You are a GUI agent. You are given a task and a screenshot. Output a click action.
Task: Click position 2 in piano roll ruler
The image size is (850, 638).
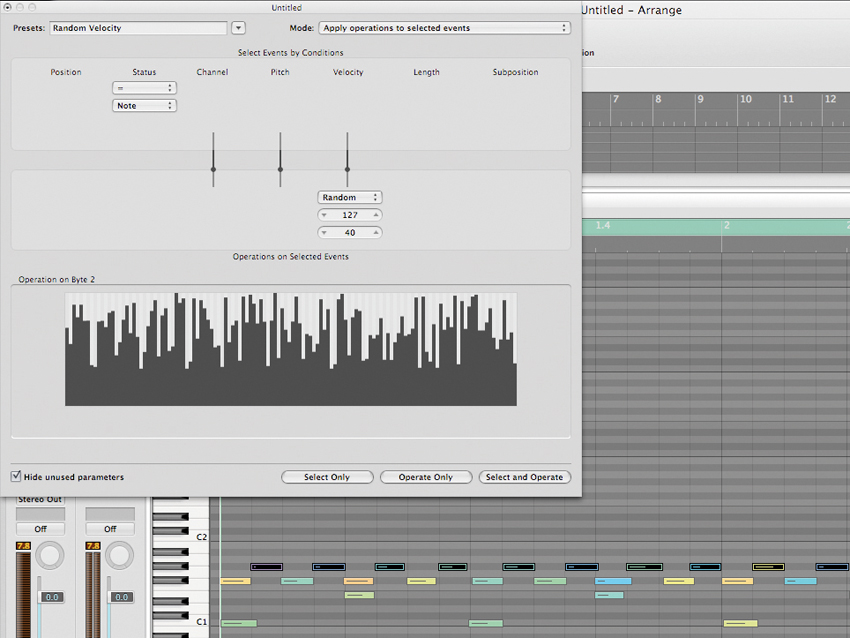point(727,225)
